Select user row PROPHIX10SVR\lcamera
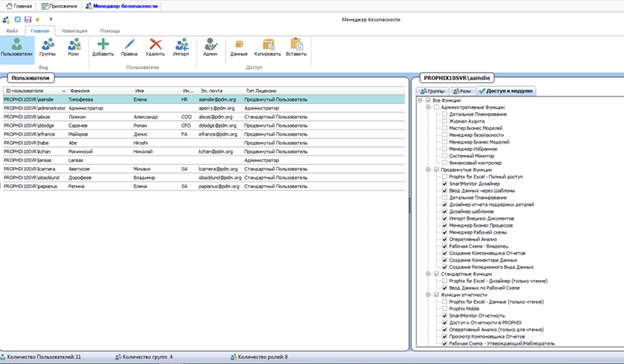The width and height of the screenshot is (624, 364). coord(204,169)
